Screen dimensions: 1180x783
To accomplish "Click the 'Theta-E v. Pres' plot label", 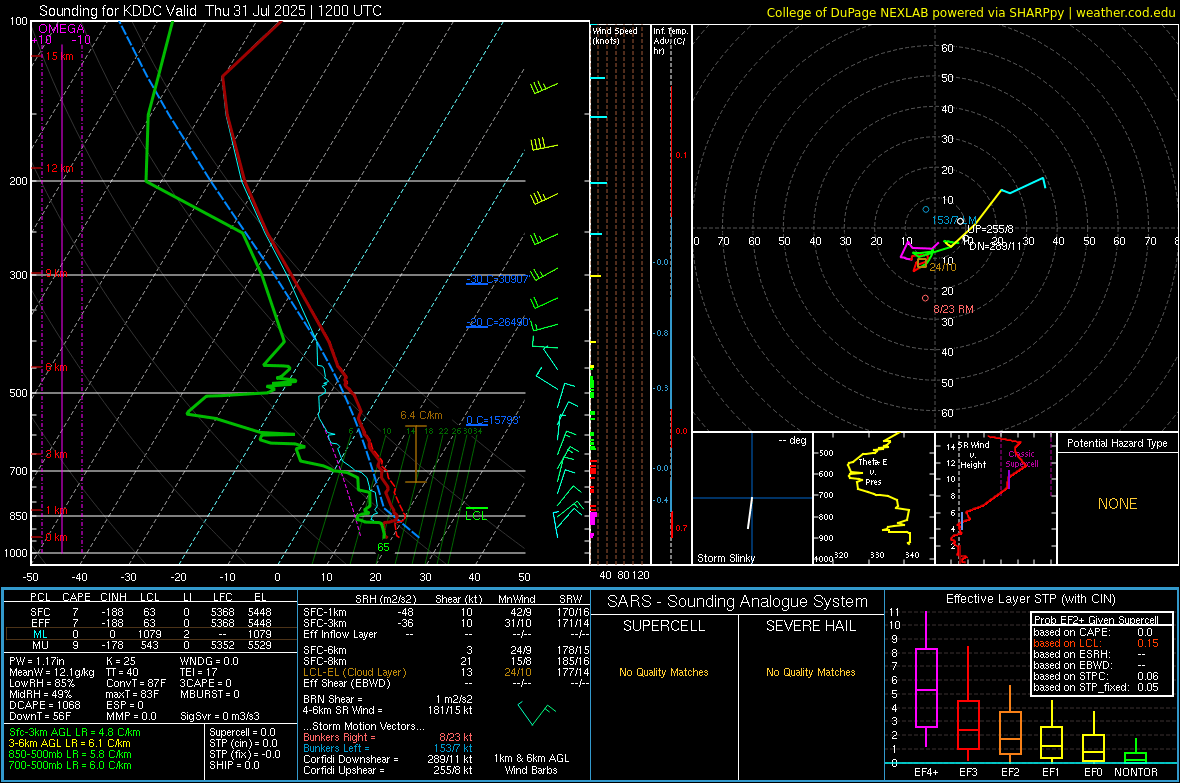I will click(x=873, y=471).
